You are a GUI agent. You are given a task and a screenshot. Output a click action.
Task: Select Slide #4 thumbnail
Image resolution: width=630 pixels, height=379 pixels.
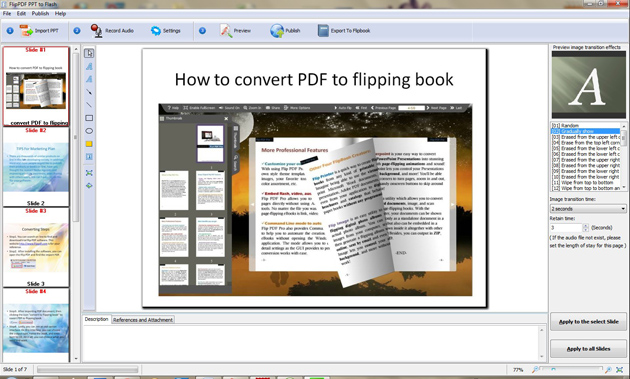click(x=36, y=325)
